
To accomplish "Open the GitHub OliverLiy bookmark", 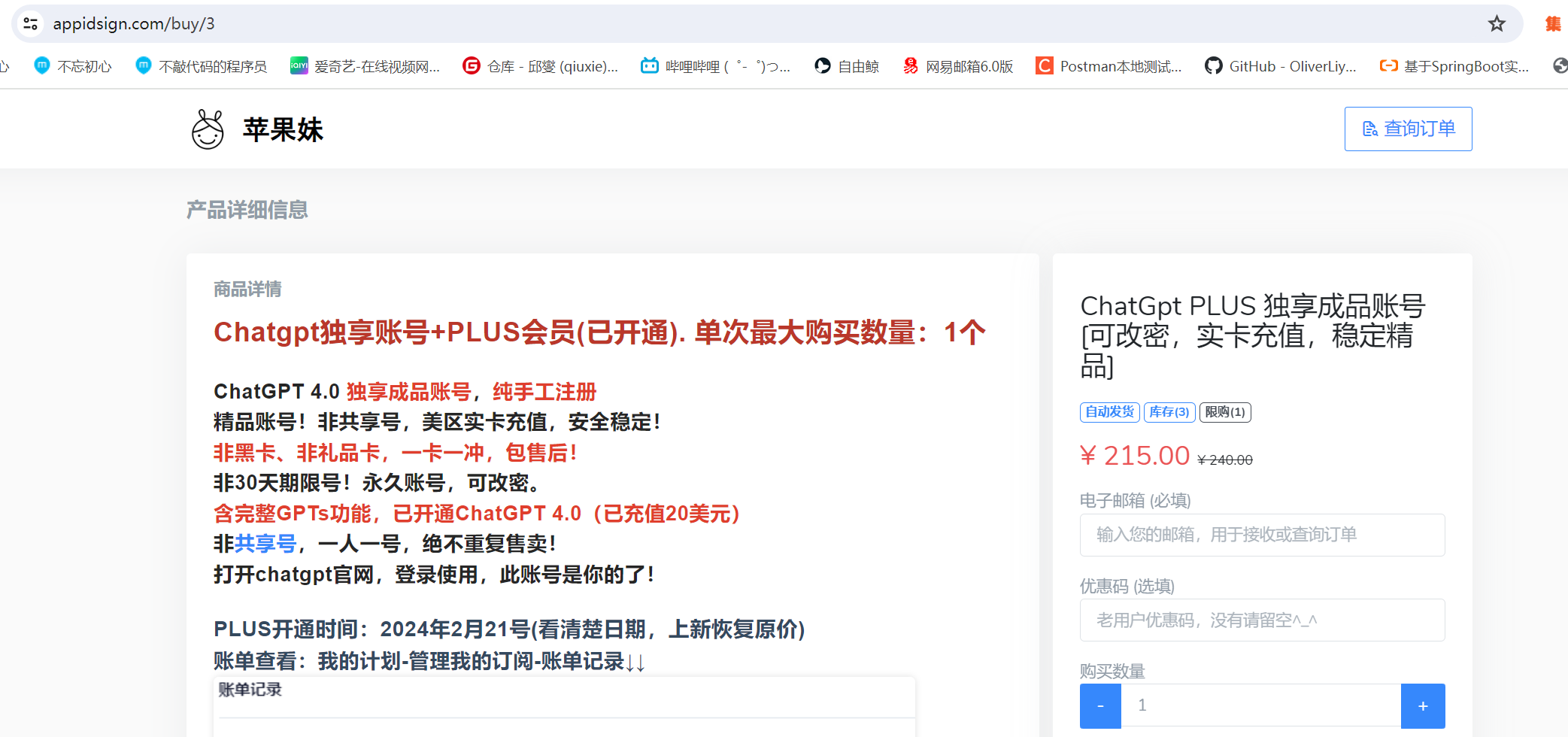I will (x=1280, y=66).
